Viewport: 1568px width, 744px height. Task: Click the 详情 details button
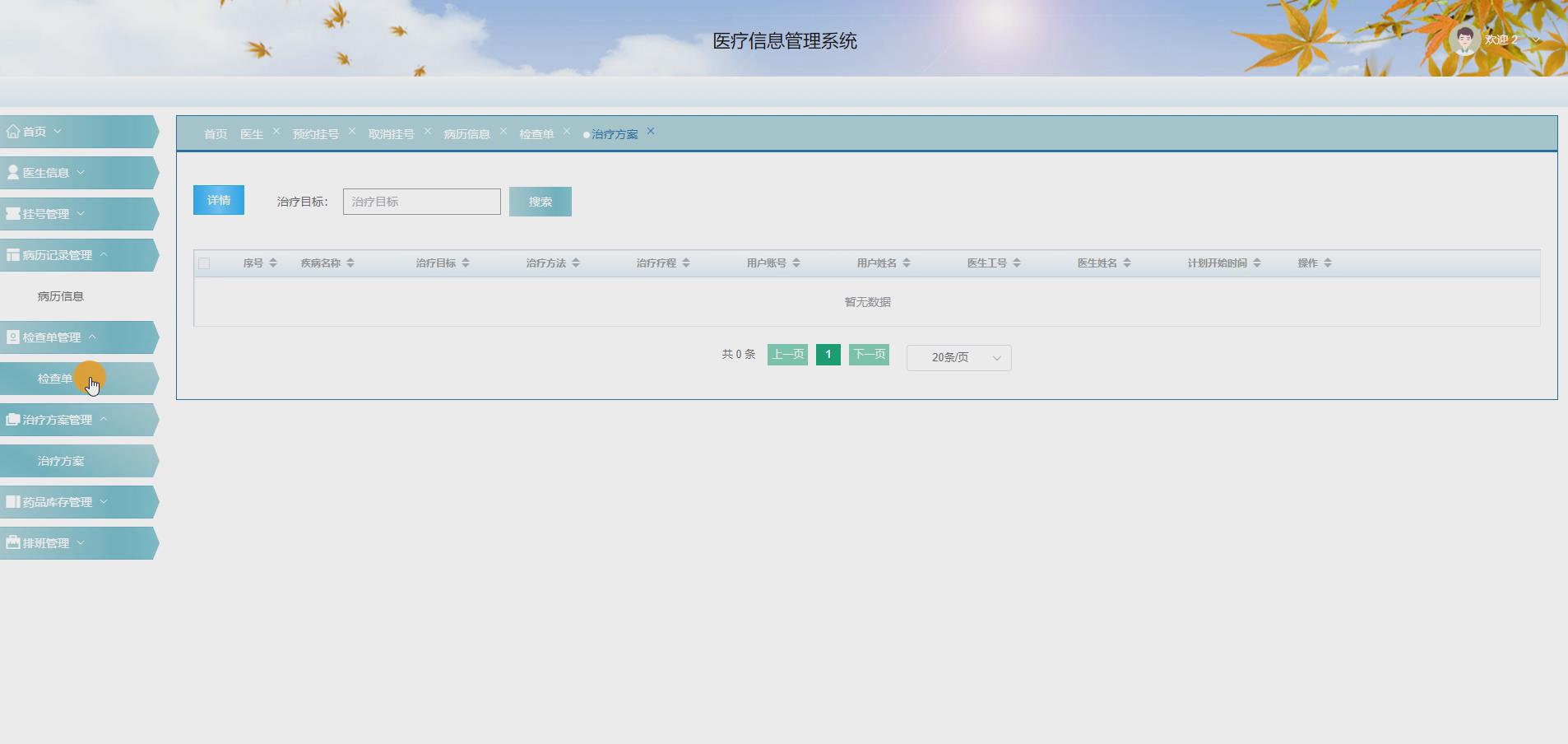[218, 199]
